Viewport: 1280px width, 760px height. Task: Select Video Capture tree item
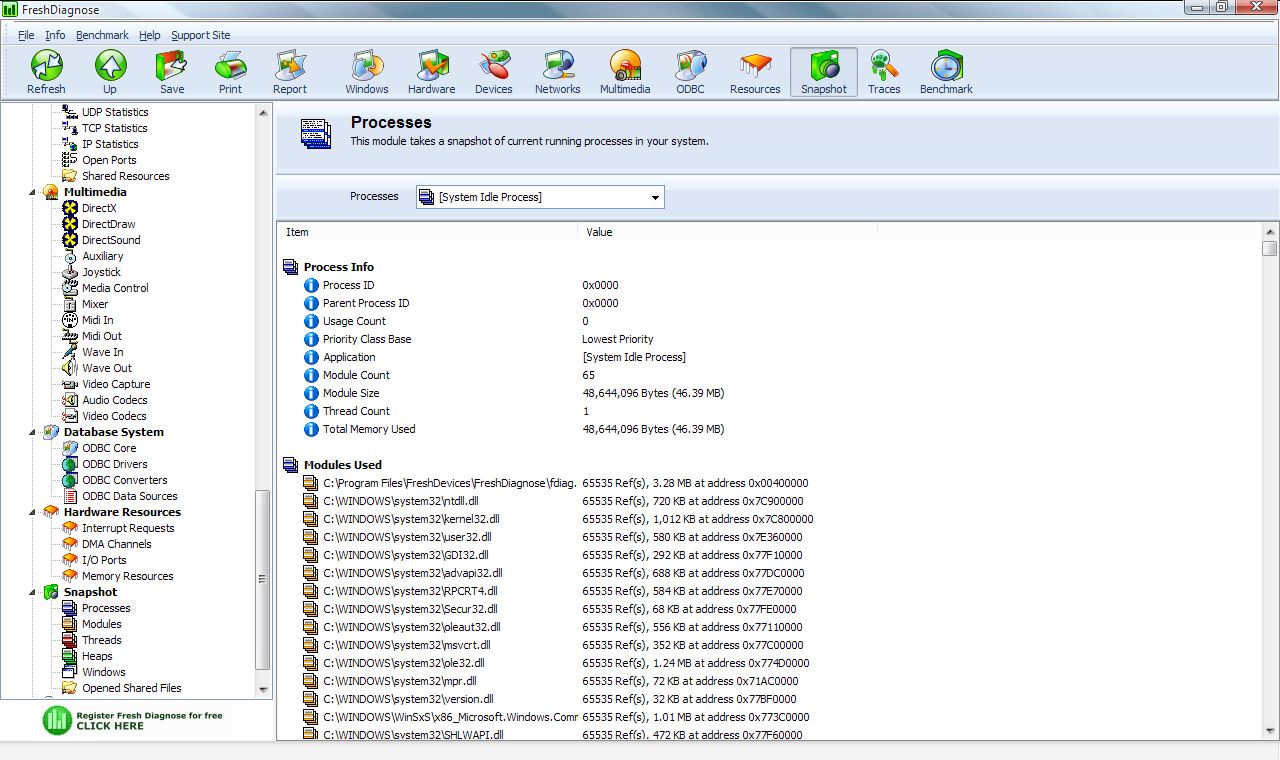[116, 384]
